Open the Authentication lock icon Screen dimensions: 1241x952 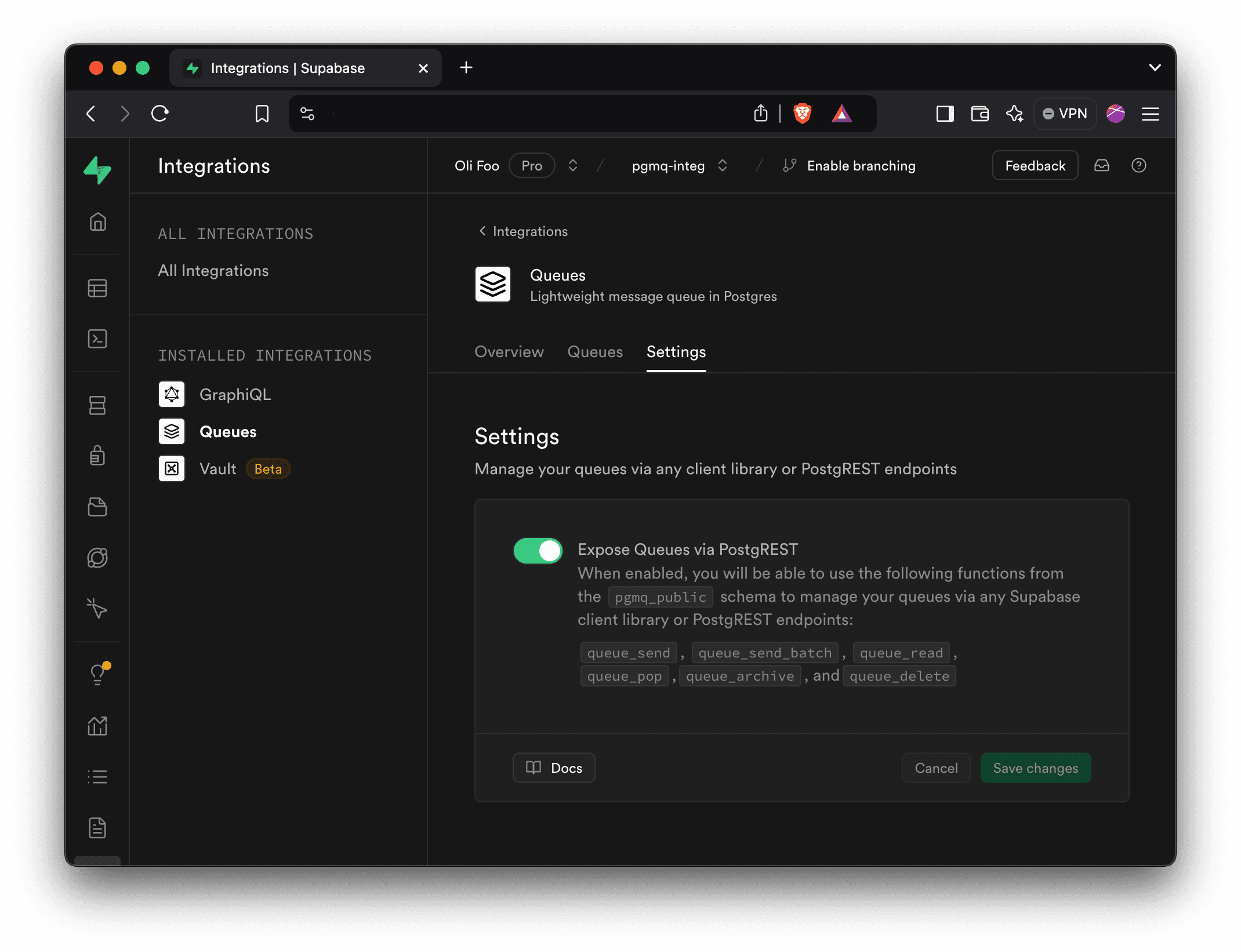click(97, 455)
